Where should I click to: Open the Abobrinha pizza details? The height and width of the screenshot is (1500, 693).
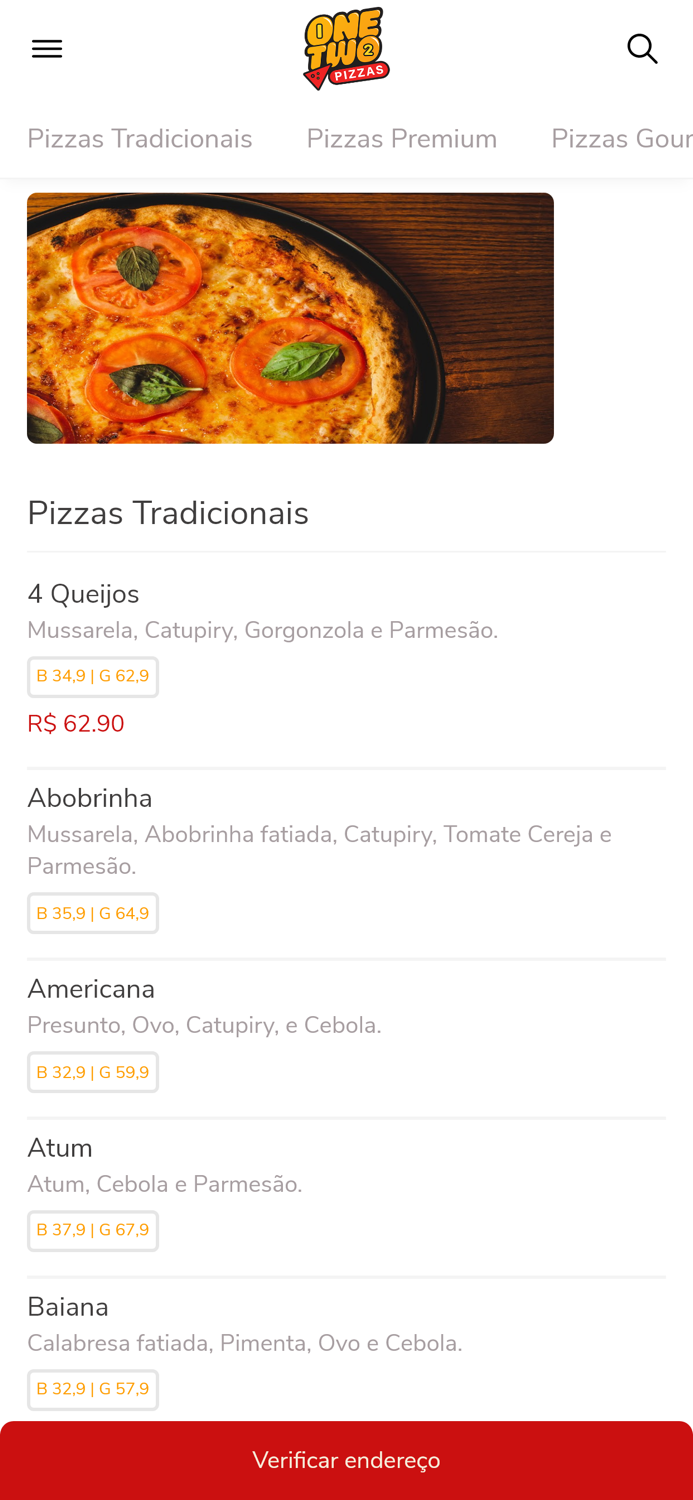90,798
